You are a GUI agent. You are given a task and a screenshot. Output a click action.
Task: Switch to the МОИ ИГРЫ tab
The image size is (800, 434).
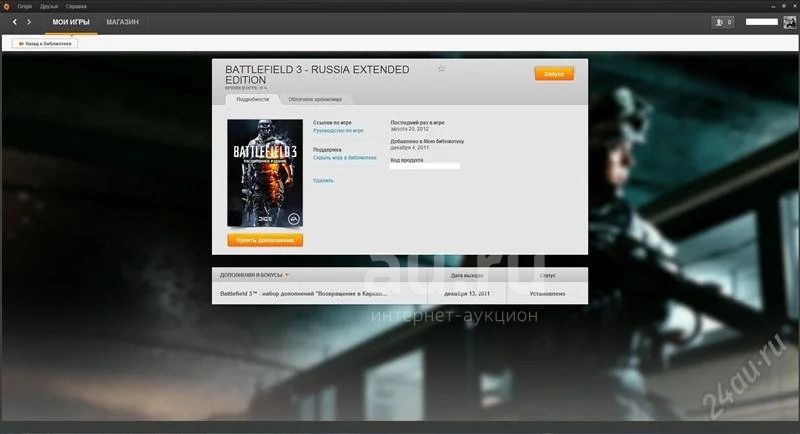coord(71,22)
